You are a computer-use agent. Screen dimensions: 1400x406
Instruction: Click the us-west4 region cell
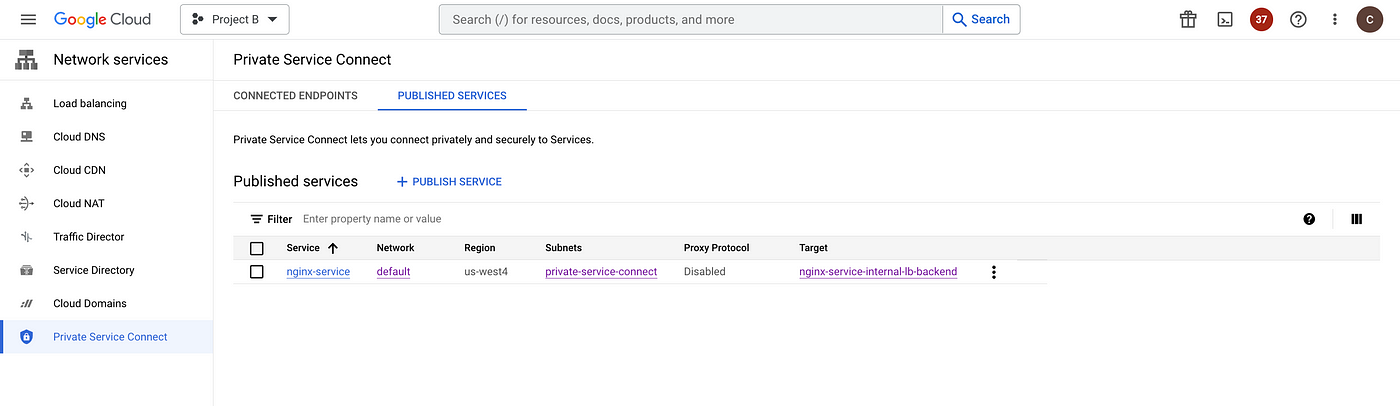coord(486,272)
